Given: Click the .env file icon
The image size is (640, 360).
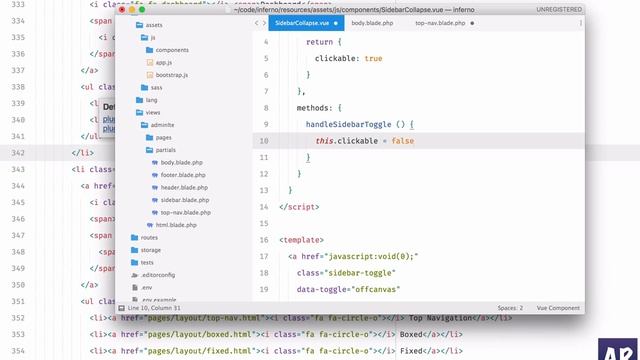Looking at the screenshot, I should [135, 288].
